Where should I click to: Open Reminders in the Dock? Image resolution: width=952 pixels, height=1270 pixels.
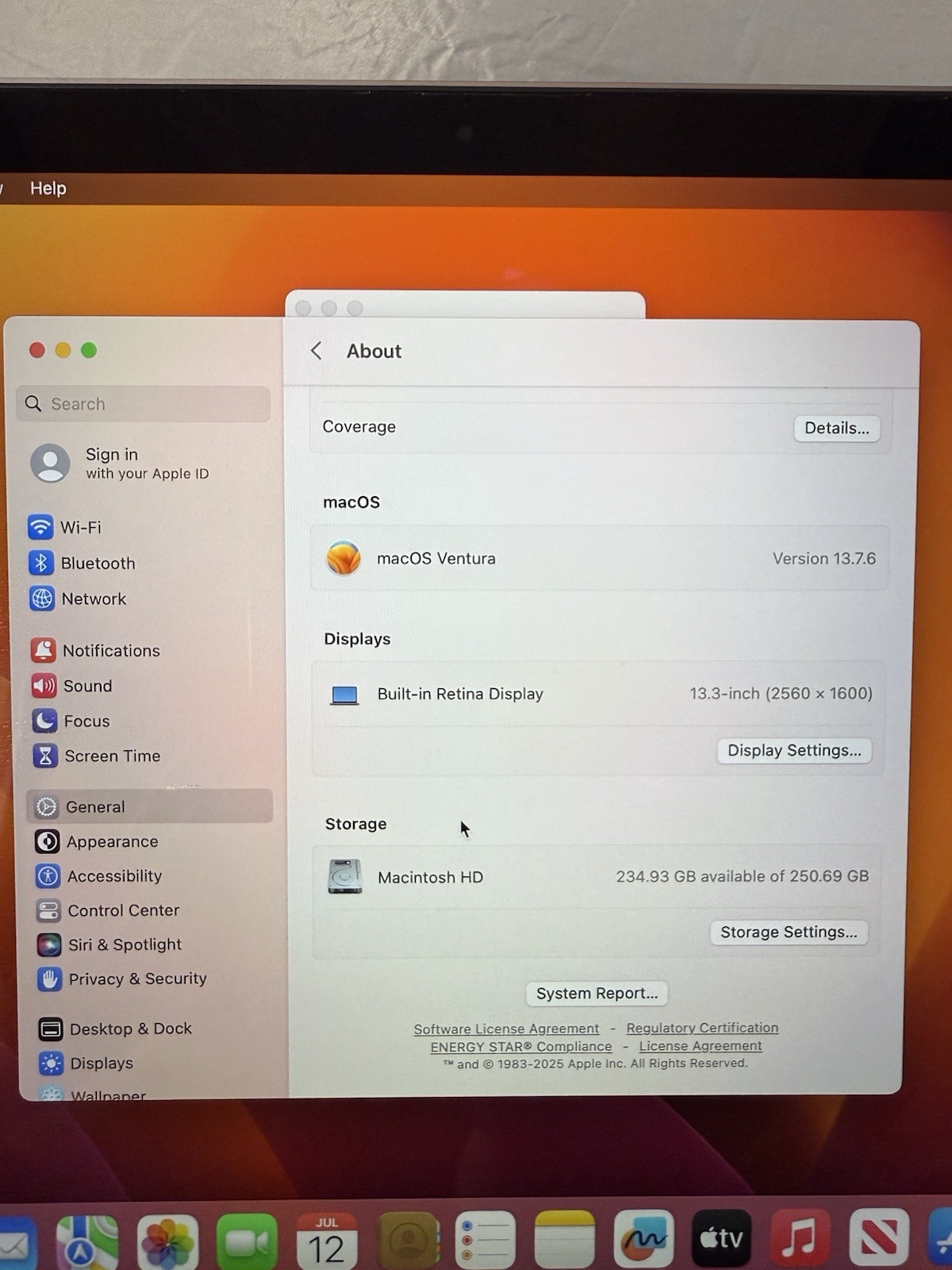486,1241
